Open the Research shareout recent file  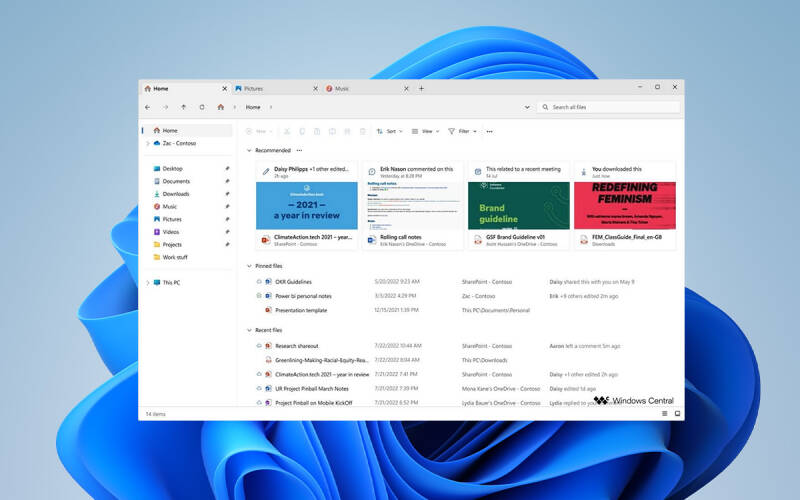click(x=296, y=346)
